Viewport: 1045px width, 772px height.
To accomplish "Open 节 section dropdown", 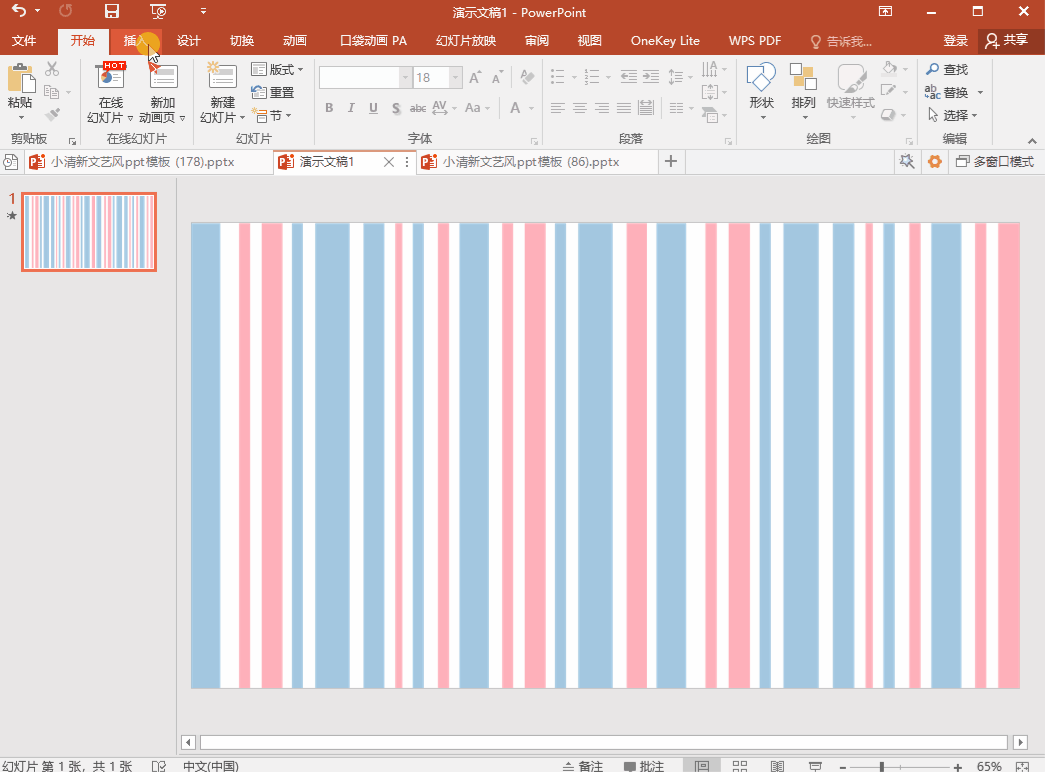I will point(272,115).
